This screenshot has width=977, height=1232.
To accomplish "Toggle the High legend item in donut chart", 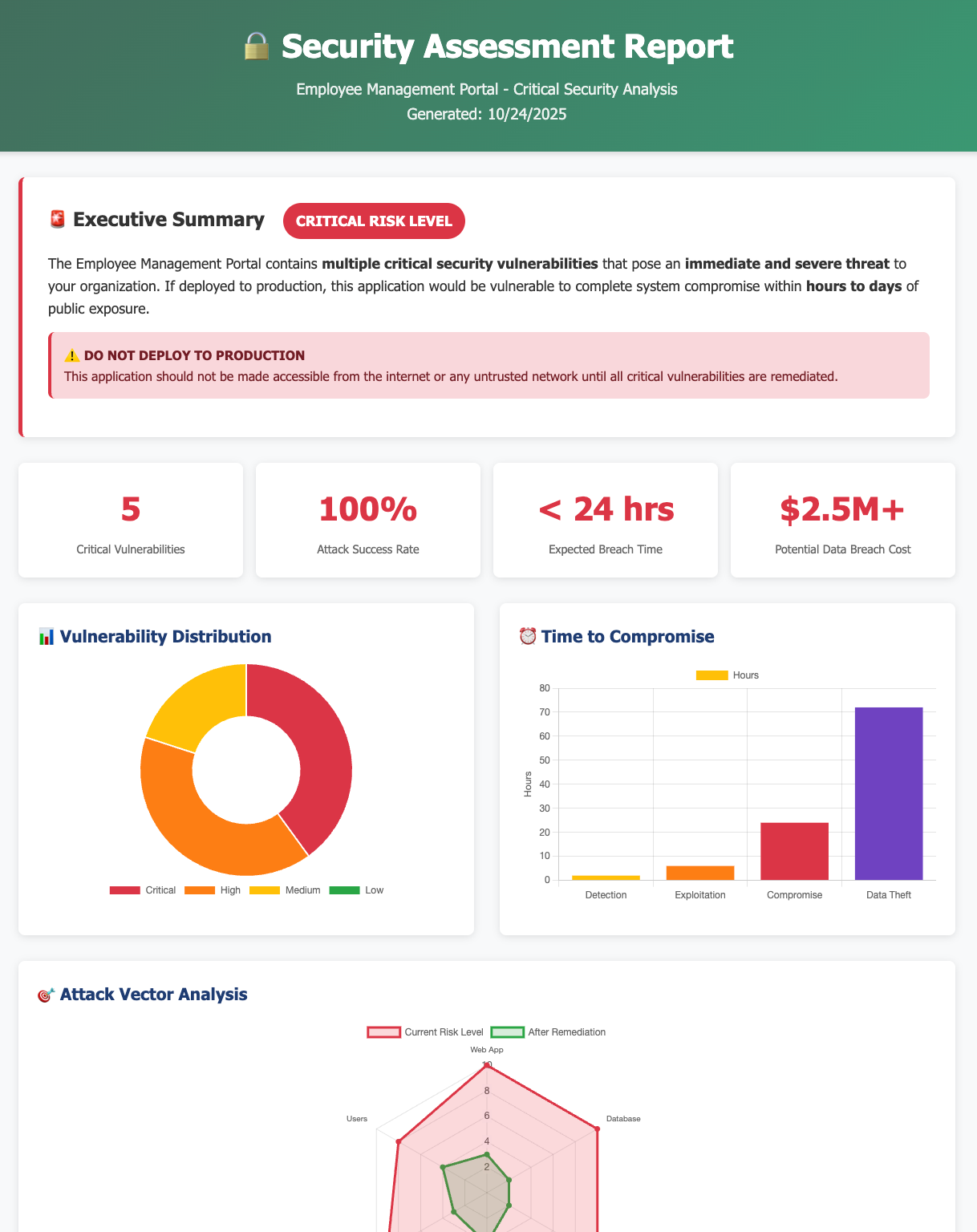I will (213, 890).
